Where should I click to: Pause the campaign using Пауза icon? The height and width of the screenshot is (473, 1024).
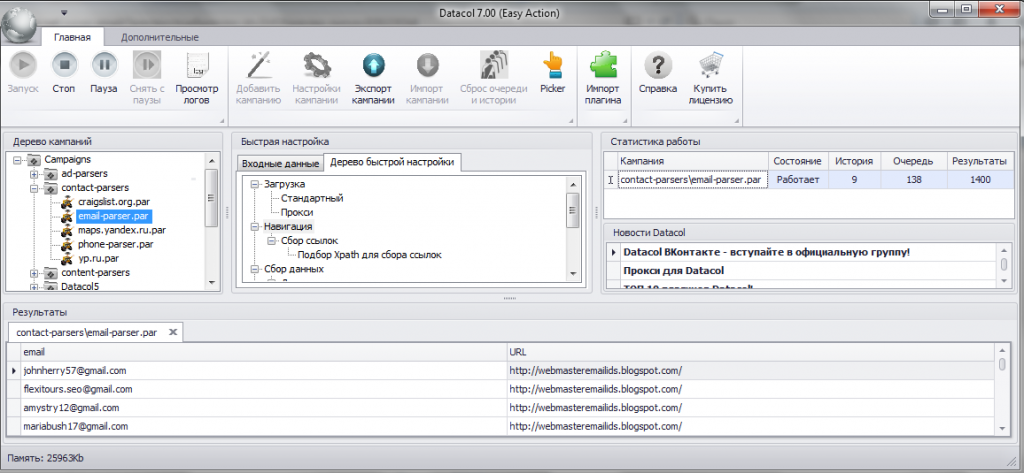pos(103,65)
